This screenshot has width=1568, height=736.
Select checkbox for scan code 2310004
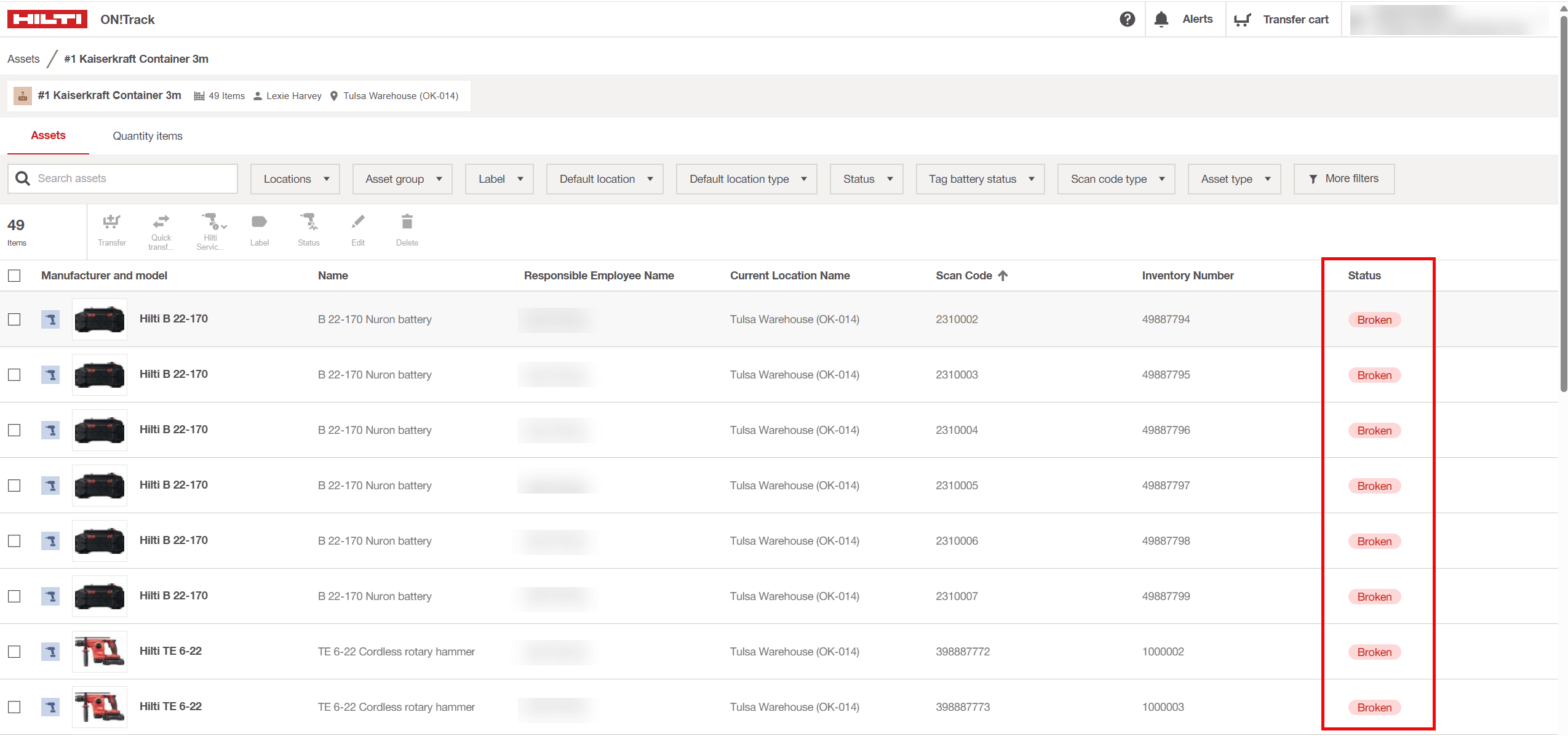click(x=14, y=430)
